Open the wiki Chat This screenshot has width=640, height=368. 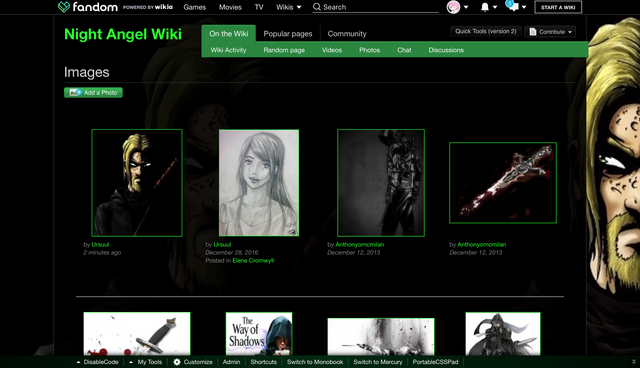(x=404, y=50)
